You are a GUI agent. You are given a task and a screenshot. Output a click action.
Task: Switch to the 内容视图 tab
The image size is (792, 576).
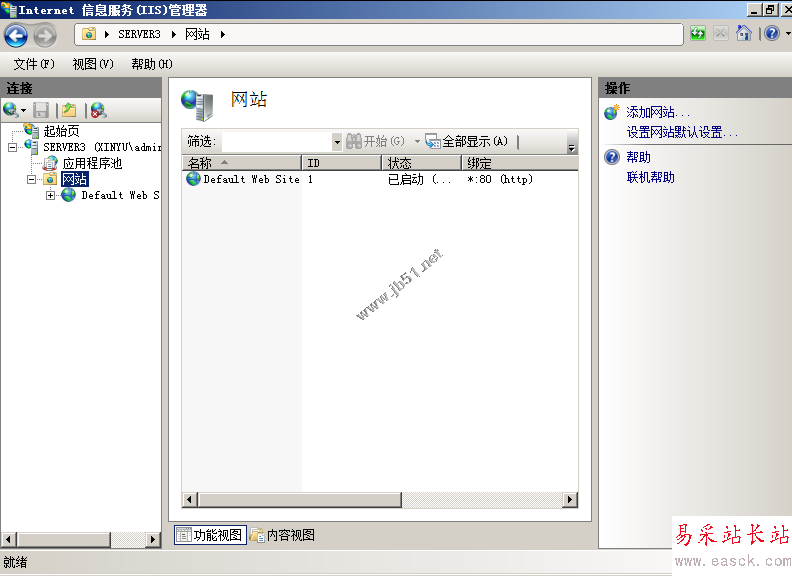282,535
